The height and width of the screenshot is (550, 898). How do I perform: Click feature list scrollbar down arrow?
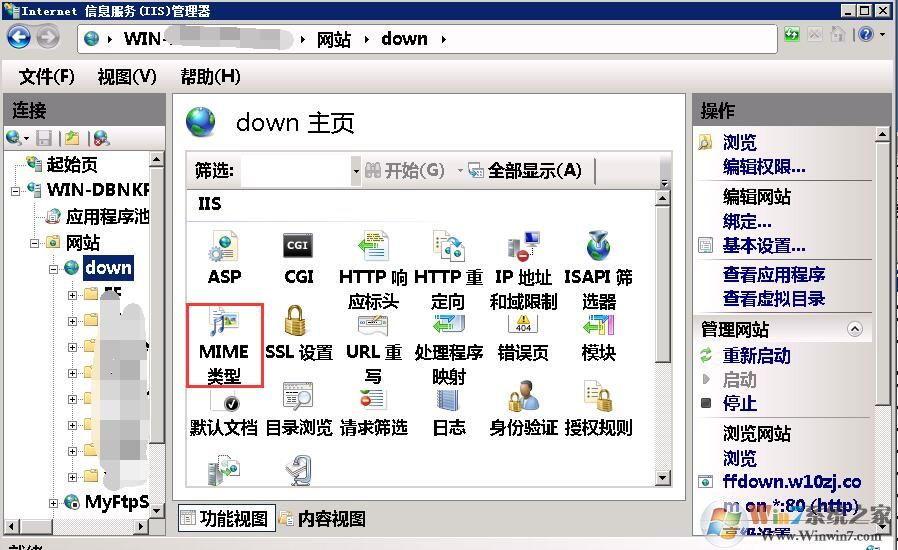(662, 478)
